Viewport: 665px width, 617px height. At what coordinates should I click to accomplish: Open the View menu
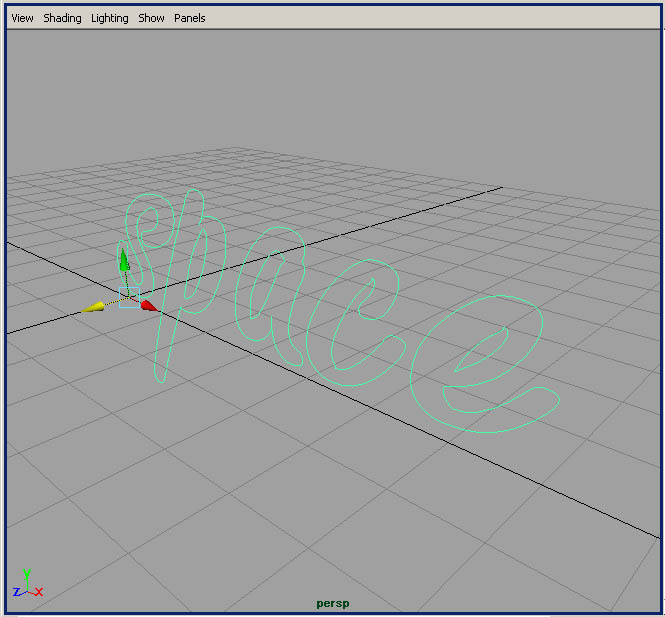[22, 18]
